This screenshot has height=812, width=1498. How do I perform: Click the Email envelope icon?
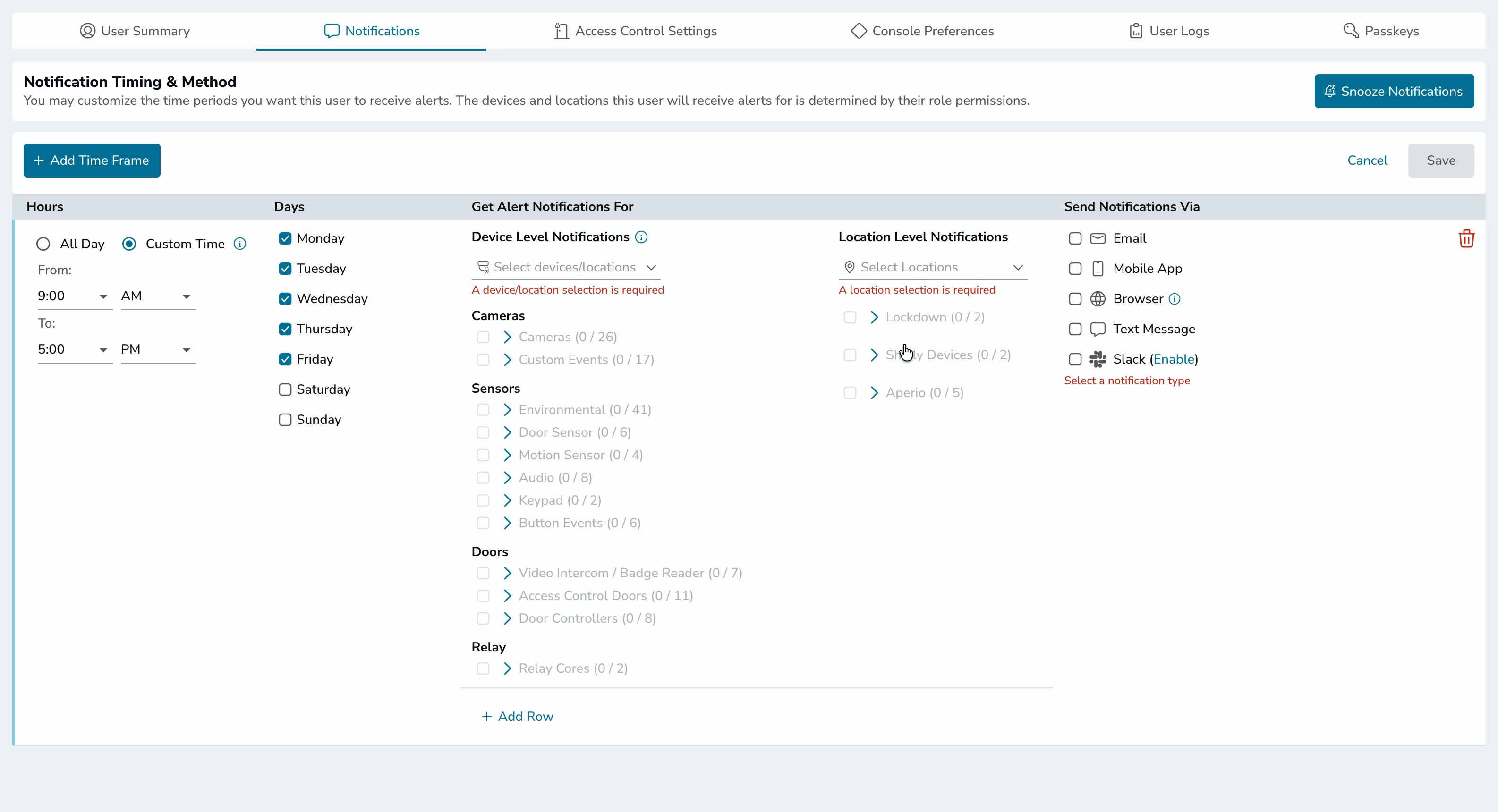(1098, 238)
